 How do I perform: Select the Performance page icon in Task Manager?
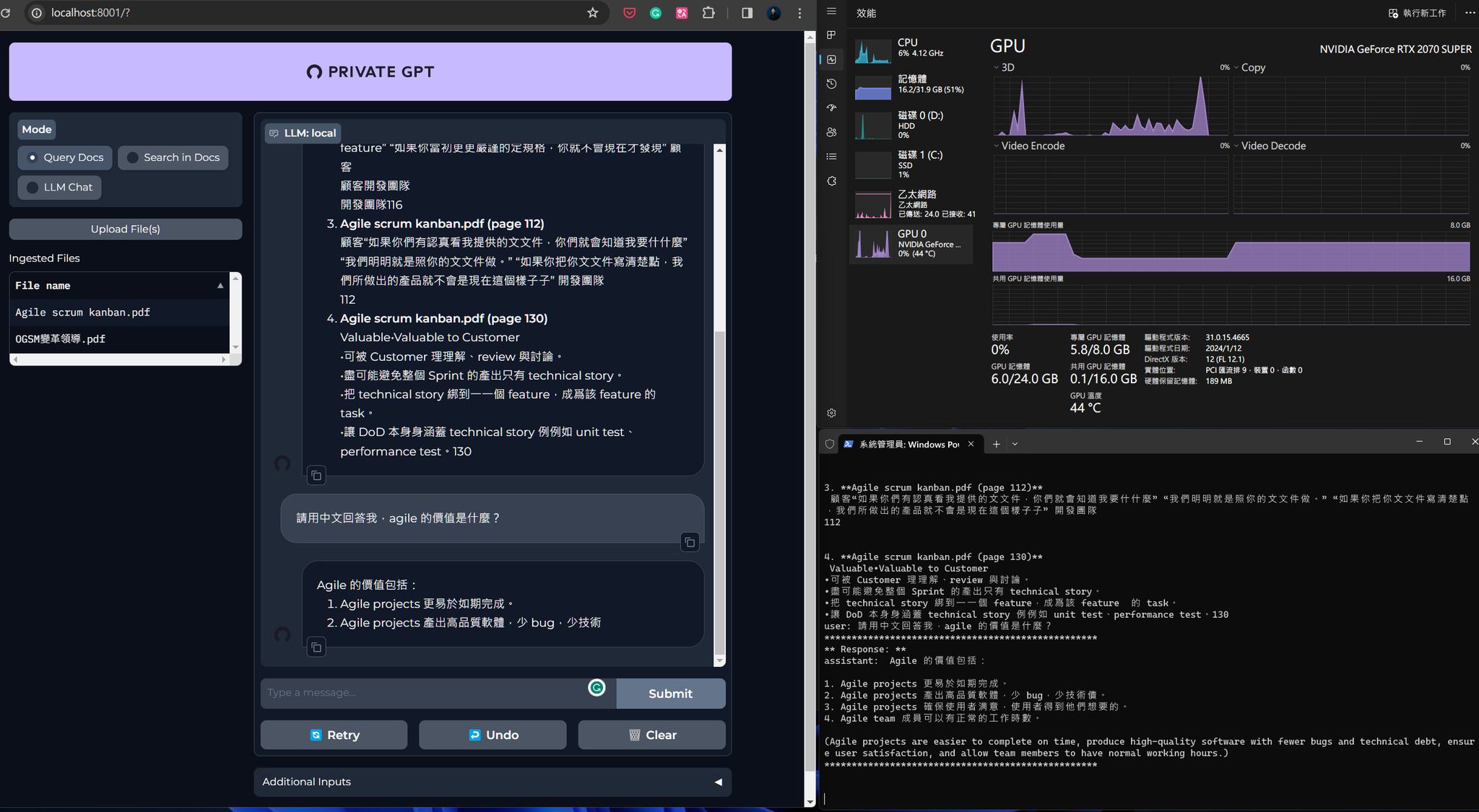click(x=831, y=60)
